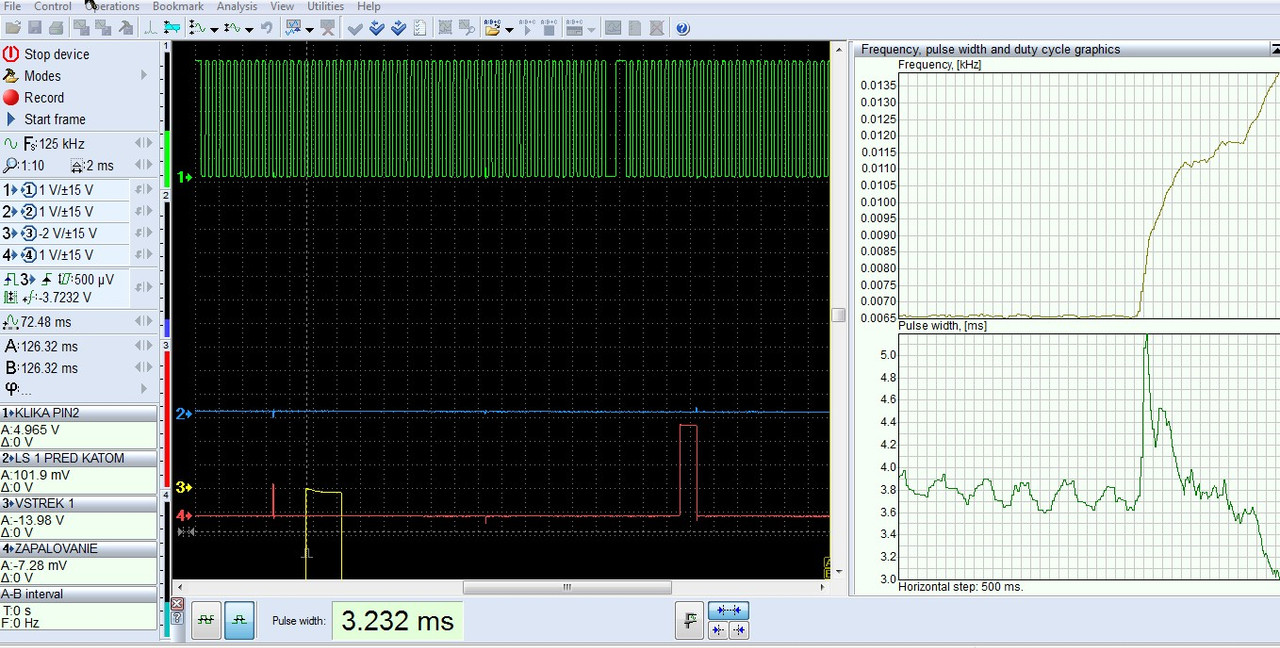Click the 2 ms time scale setting
The height and width of the screenshot is (648, 1280).
[x=92, y=166]
